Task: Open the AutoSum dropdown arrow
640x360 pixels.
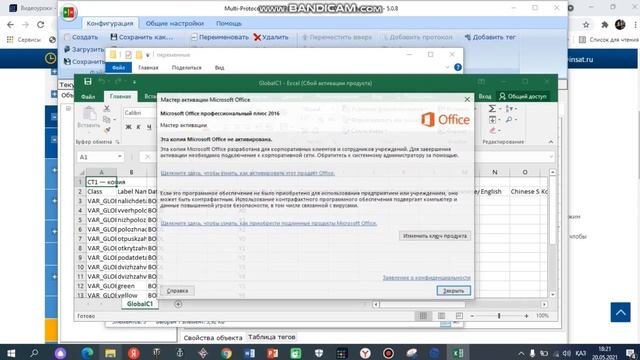Action: 500,109
